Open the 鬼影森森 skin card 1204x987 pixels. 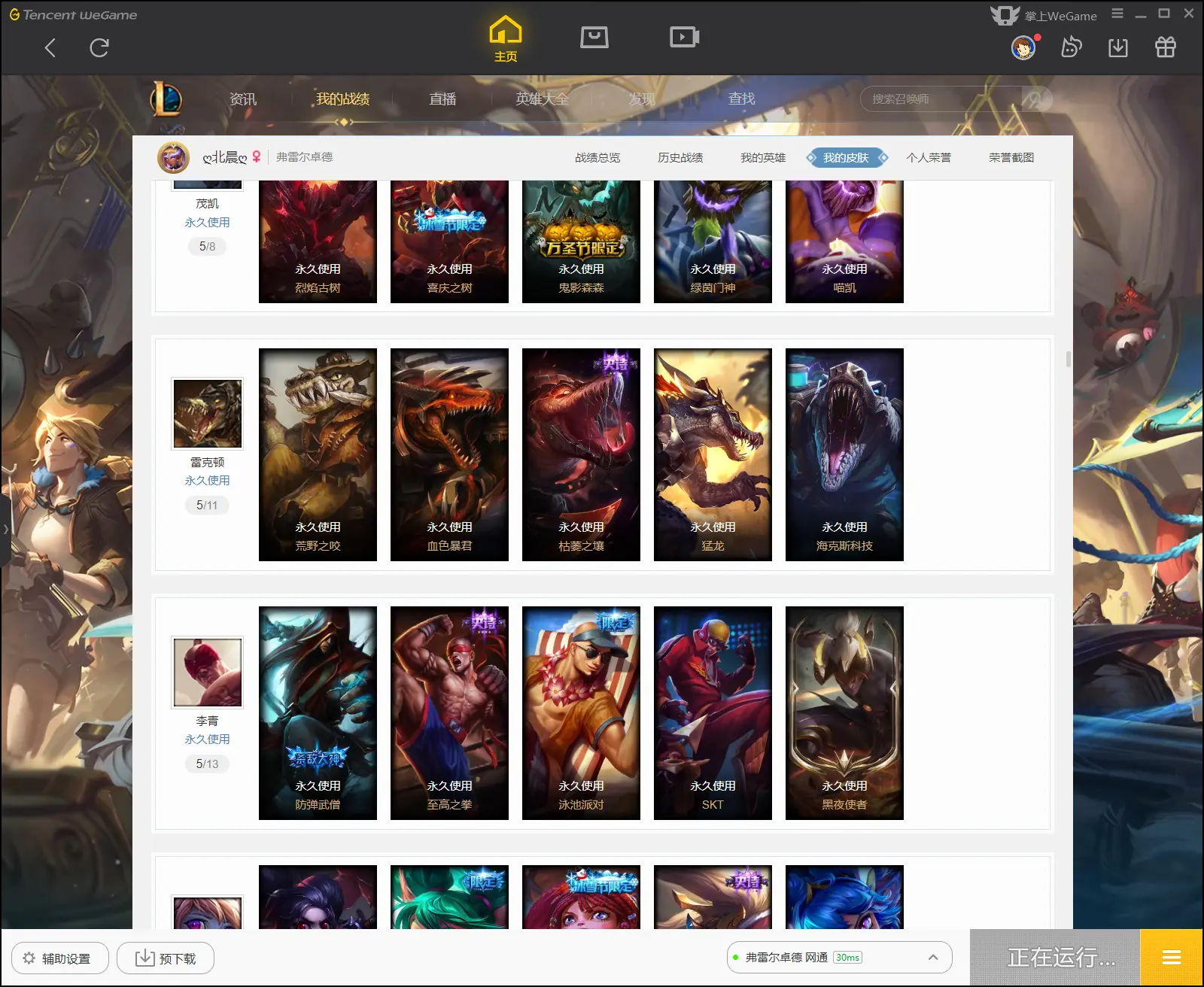pyautogui.click(x=581, y=241)
